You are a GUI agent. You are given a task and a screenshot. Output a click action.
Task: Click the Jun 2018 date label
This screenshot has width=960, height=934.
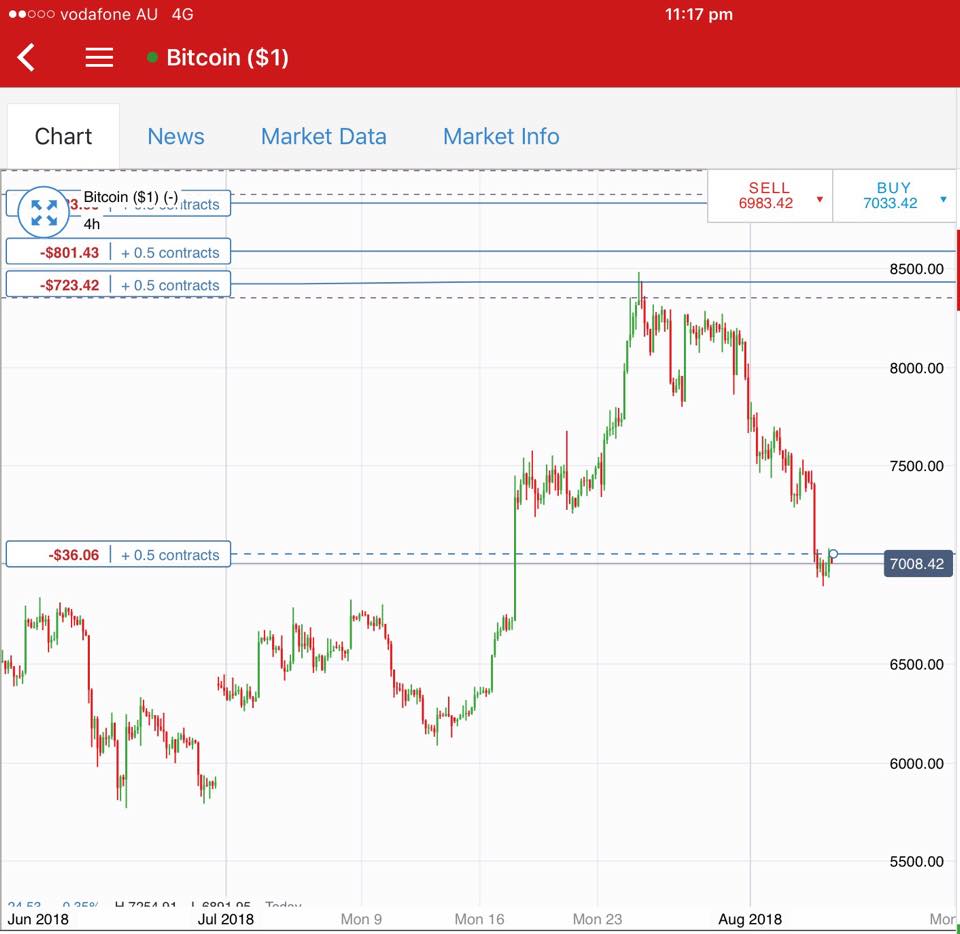point(38,919)
